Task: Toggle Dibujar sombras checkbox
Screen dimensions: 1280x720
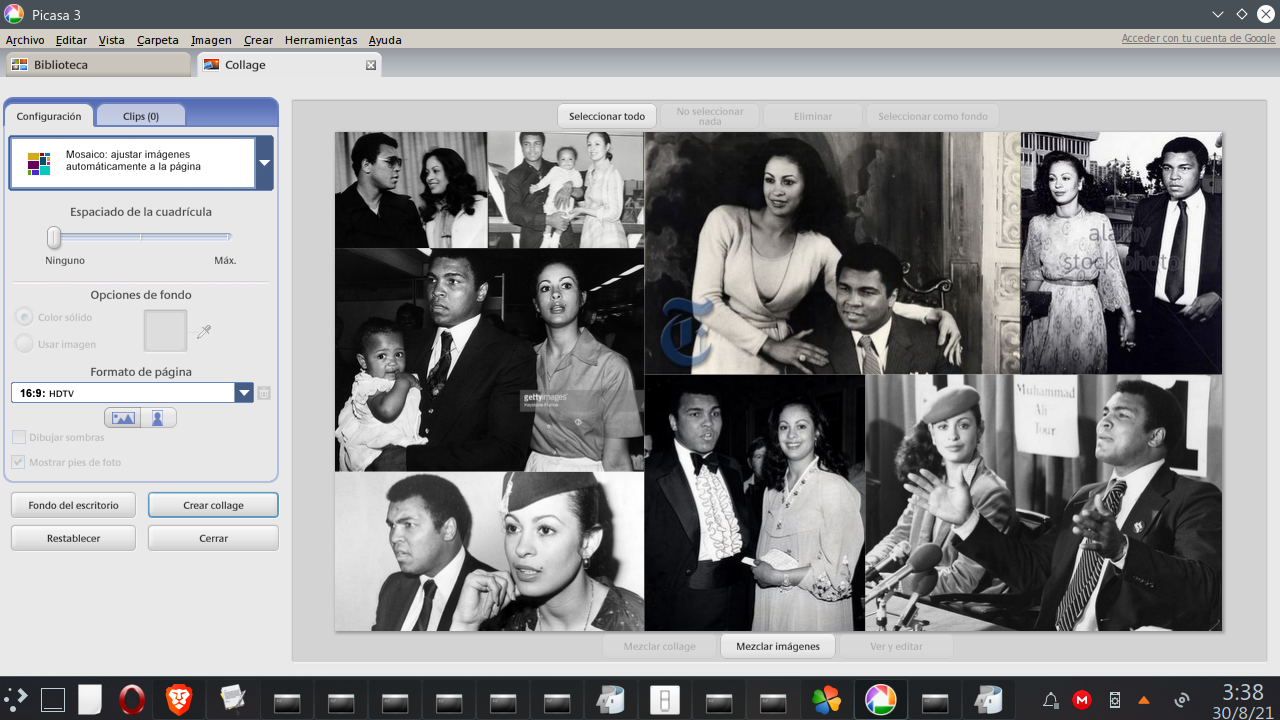Action: [x=18, y=437]
